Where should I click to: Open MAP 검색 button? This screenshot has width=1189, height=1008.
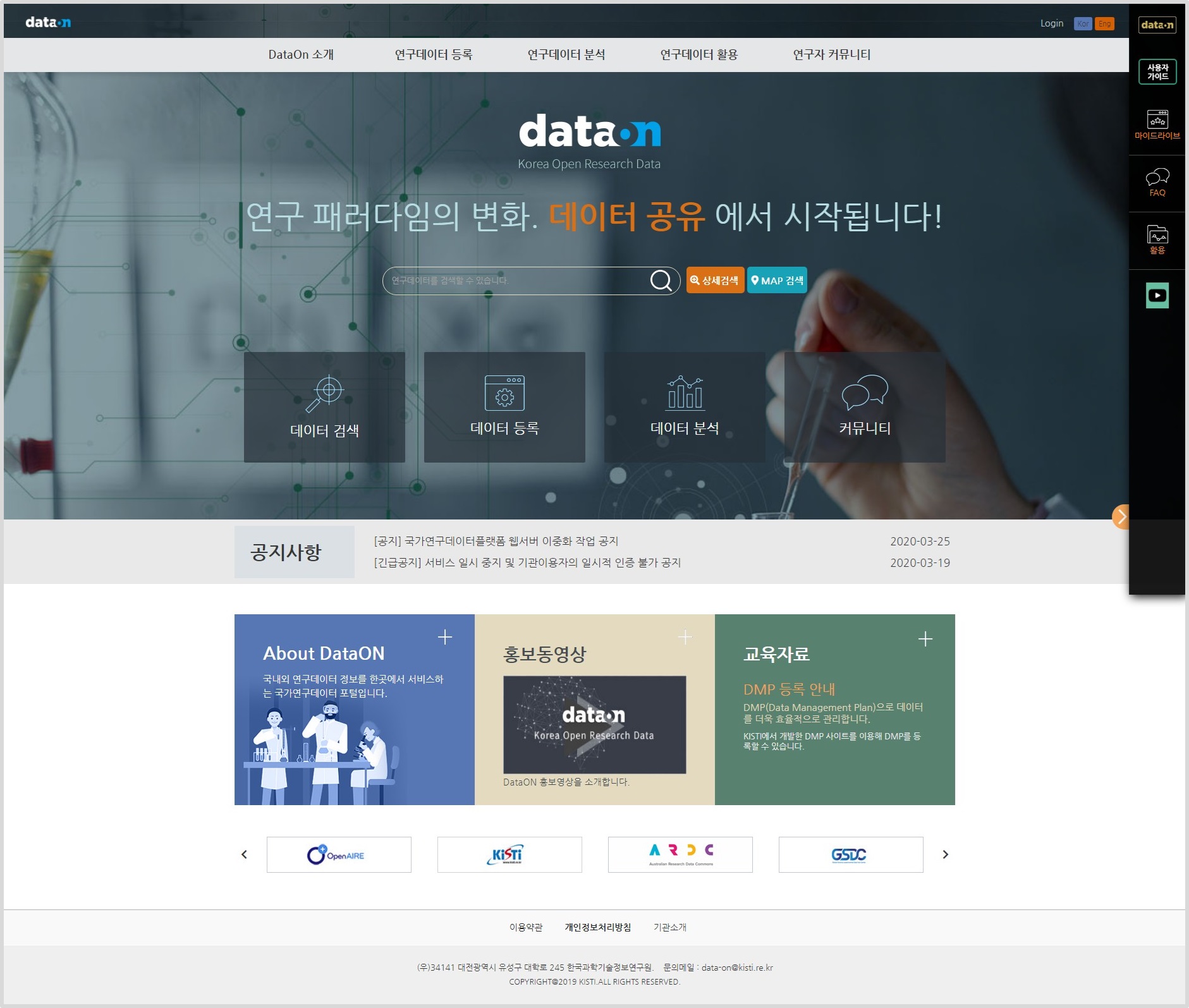click(x=777, y=281)
